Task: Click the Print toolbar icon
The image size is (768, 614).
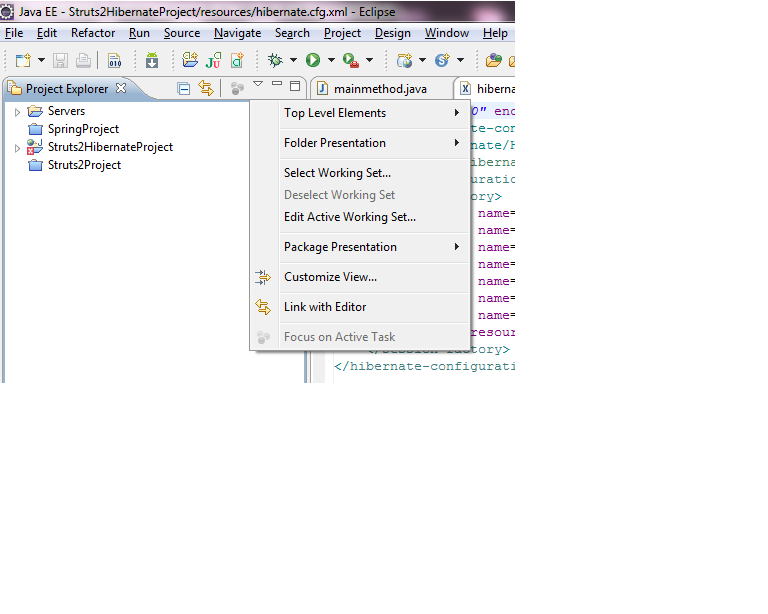Action: click(83, 60)
